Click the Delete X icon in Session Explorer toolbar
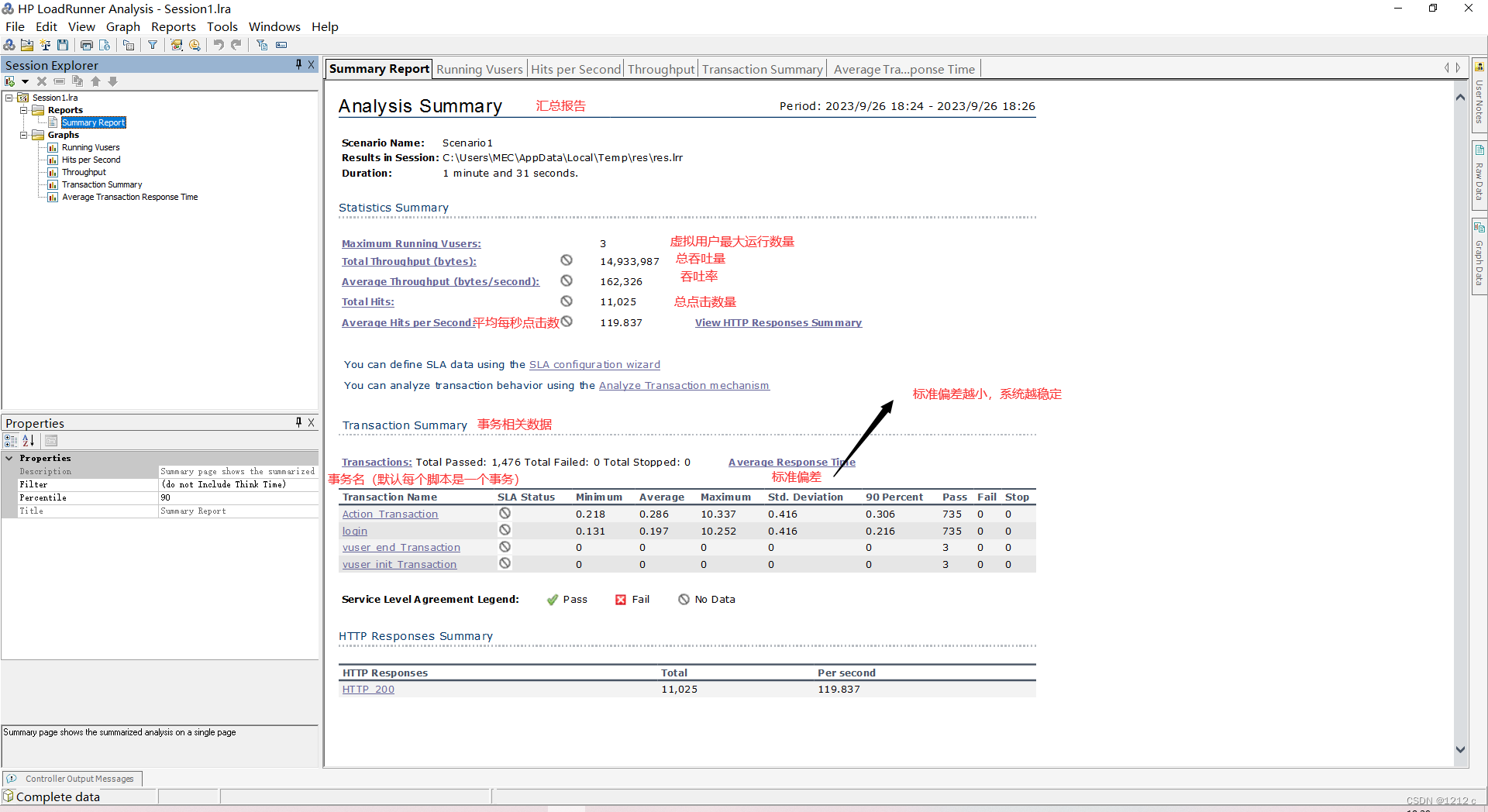 [x=42, y=81]
